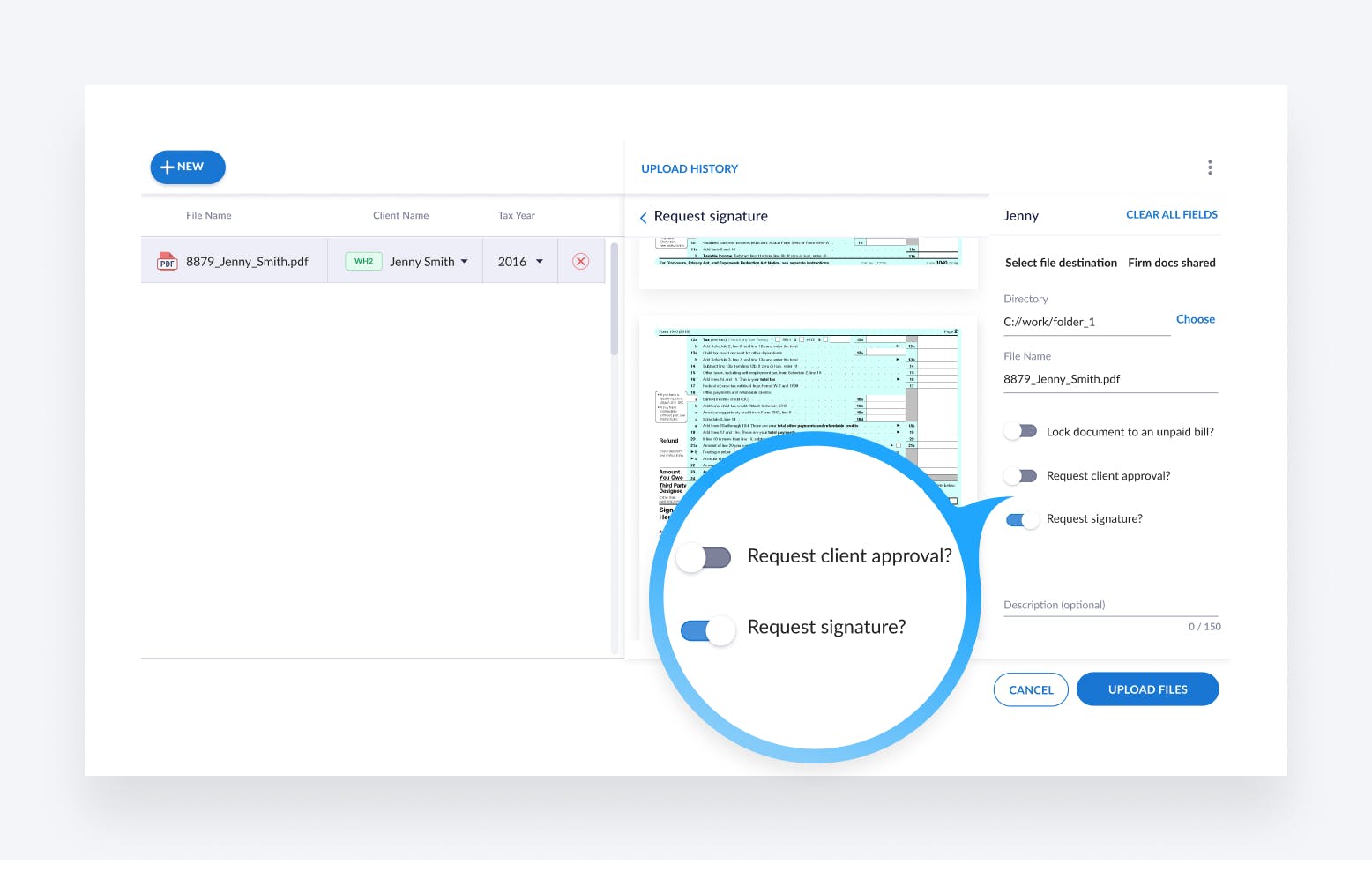Disable the Request signature switch

point(1022,519)
